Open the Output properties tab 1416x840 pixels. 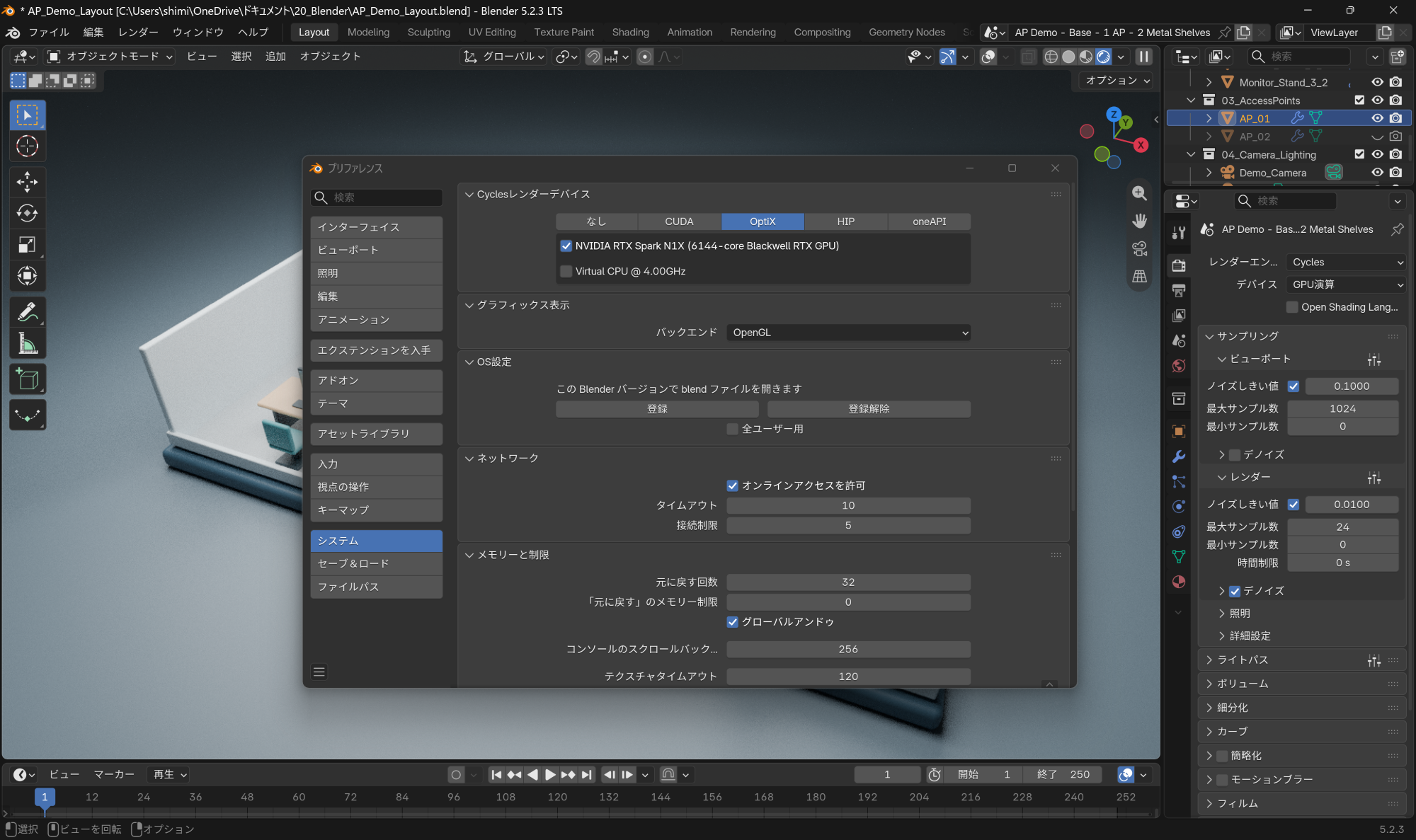coord(1179,291)
